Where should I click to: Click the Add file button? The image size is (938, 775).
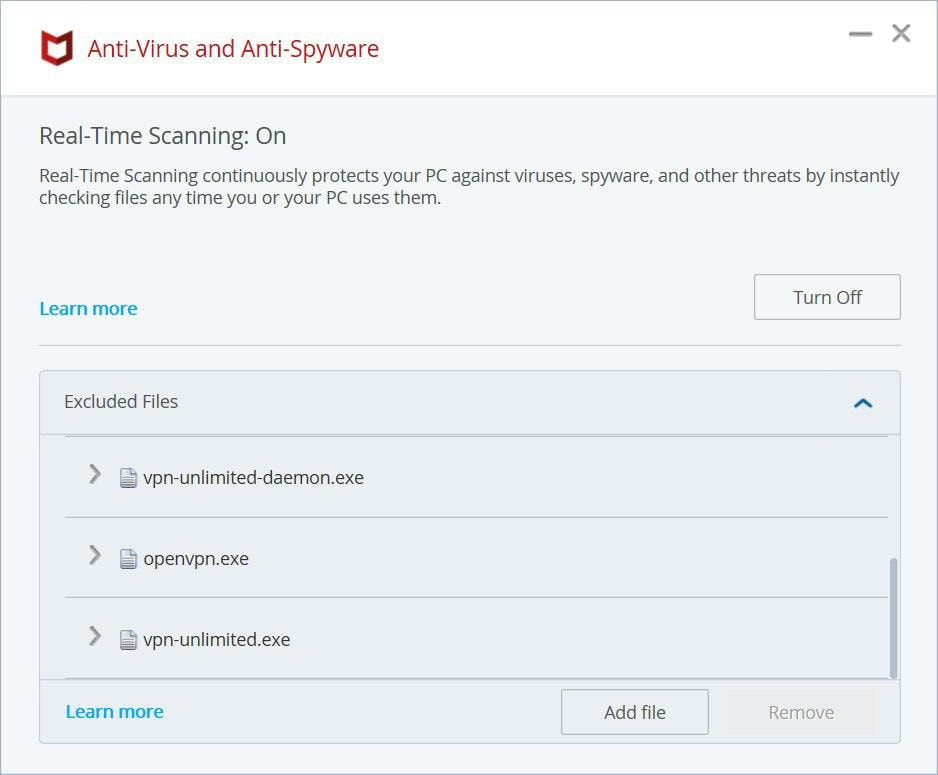click(x=634, y=712)
